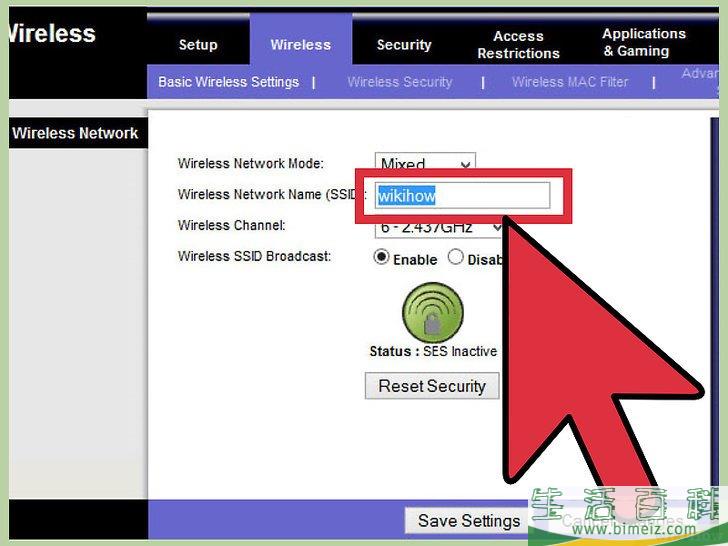The image size is (728, 546).
Task: Expand the Wireless Network Mode dropdown
Action: (x=425, y=164)
